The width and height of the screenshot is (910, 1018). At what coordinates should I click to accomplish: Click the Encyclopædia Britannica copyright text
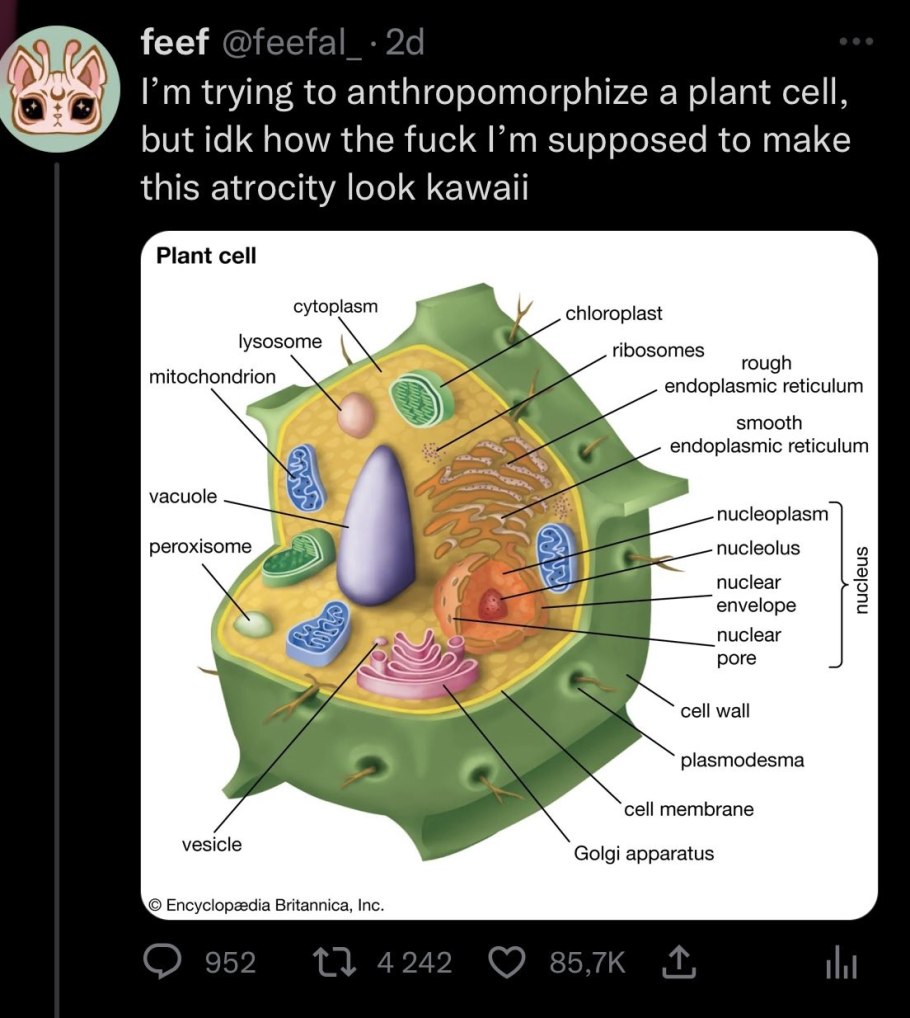[266, 904]
